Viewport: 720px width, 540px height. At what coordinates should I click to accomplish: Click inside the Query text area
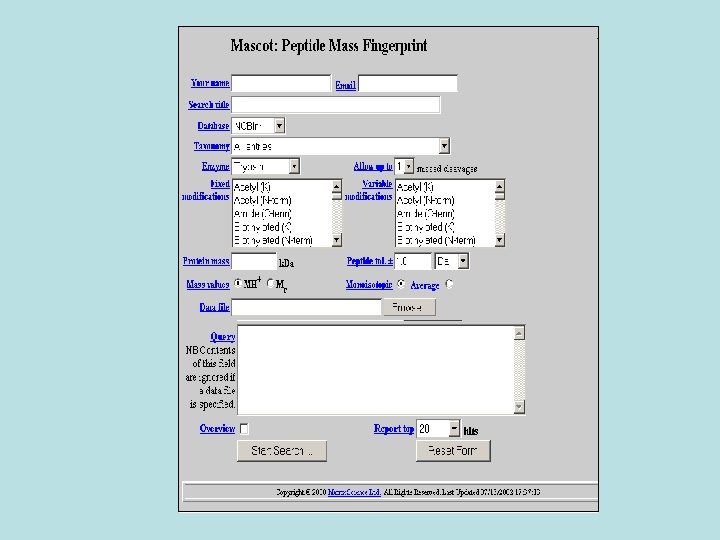[376, 370]
